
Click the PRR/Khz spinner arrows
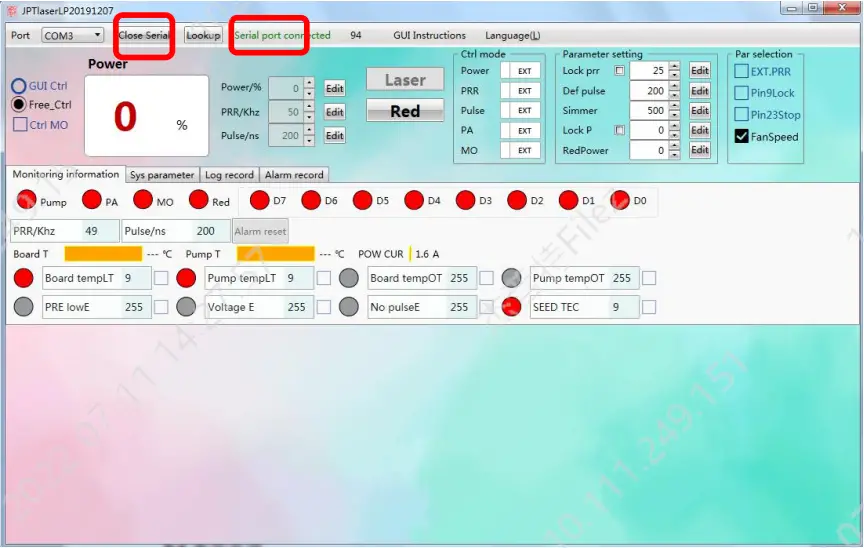click(309, 112)
